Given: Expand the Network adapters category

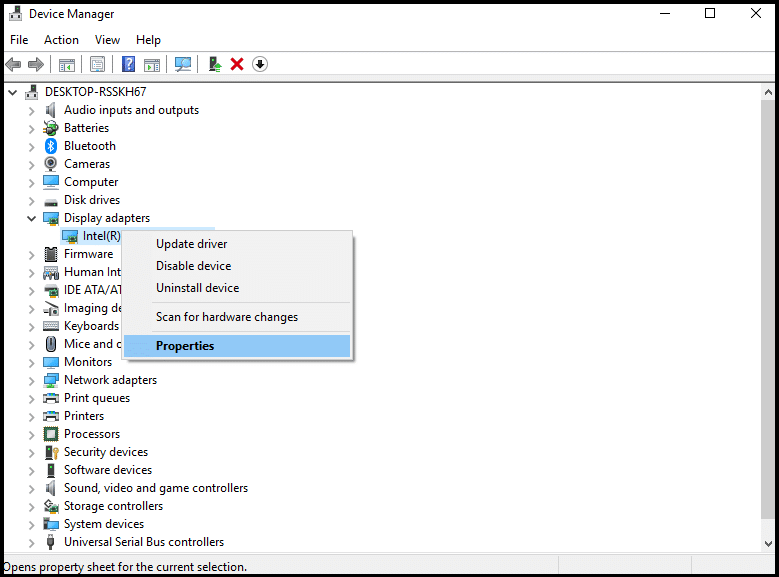Looking at the screenshot, I should coord(31,380).
